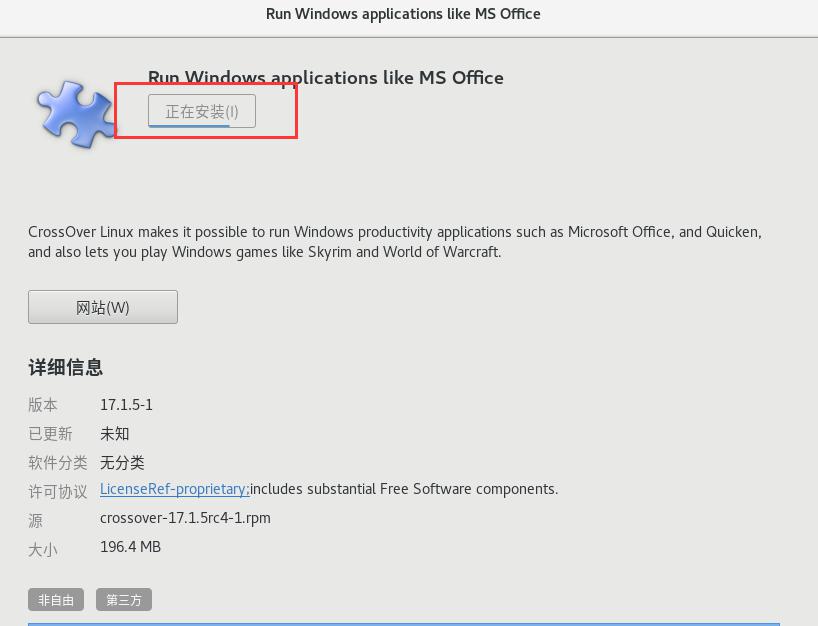The image size is (818, 626).
Task: Select the 软件分类 category label
Action: pos(58,463)
